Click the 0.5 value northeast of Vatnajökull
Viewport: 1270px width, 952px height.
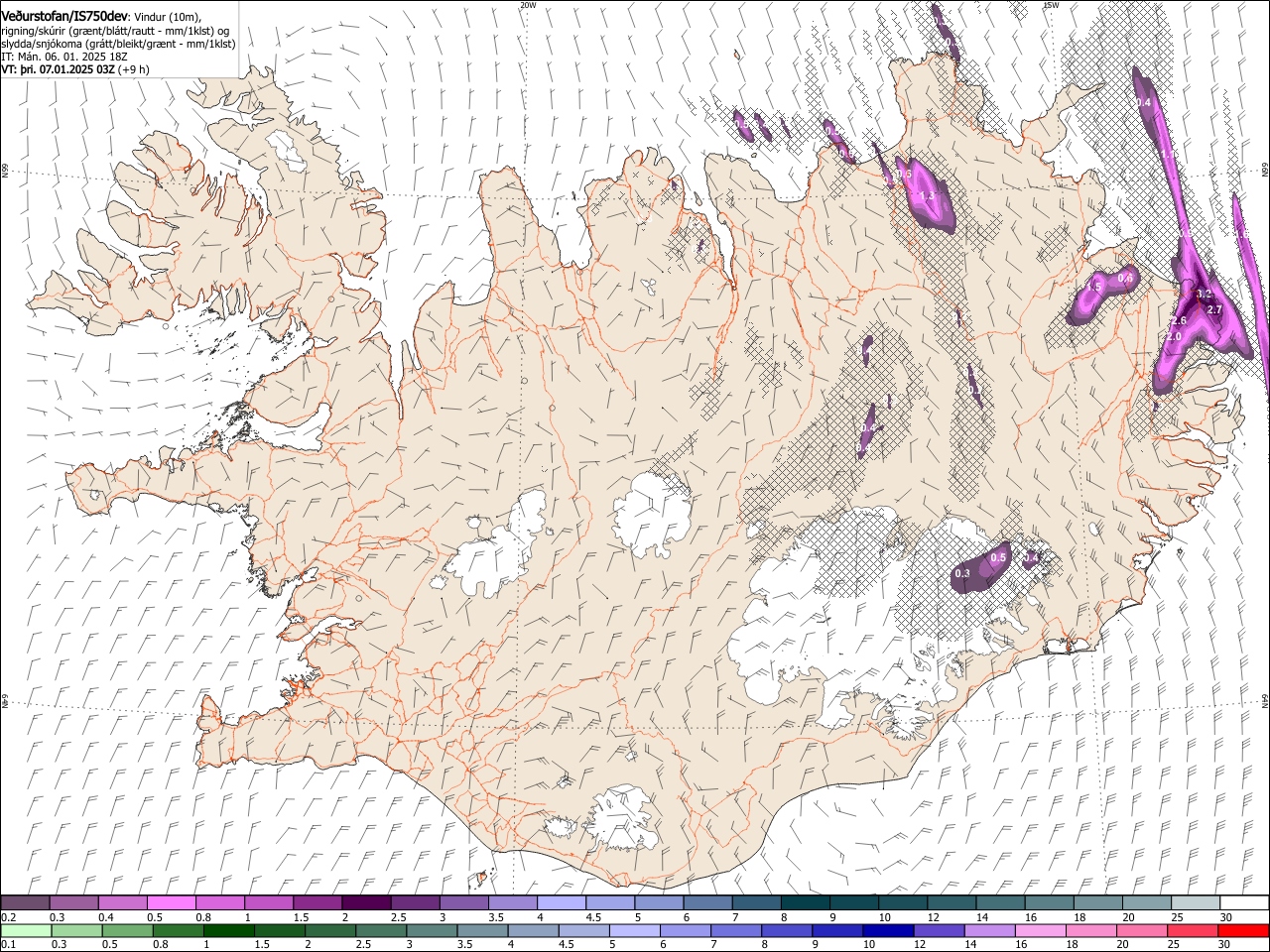click(x=998, y=558)
